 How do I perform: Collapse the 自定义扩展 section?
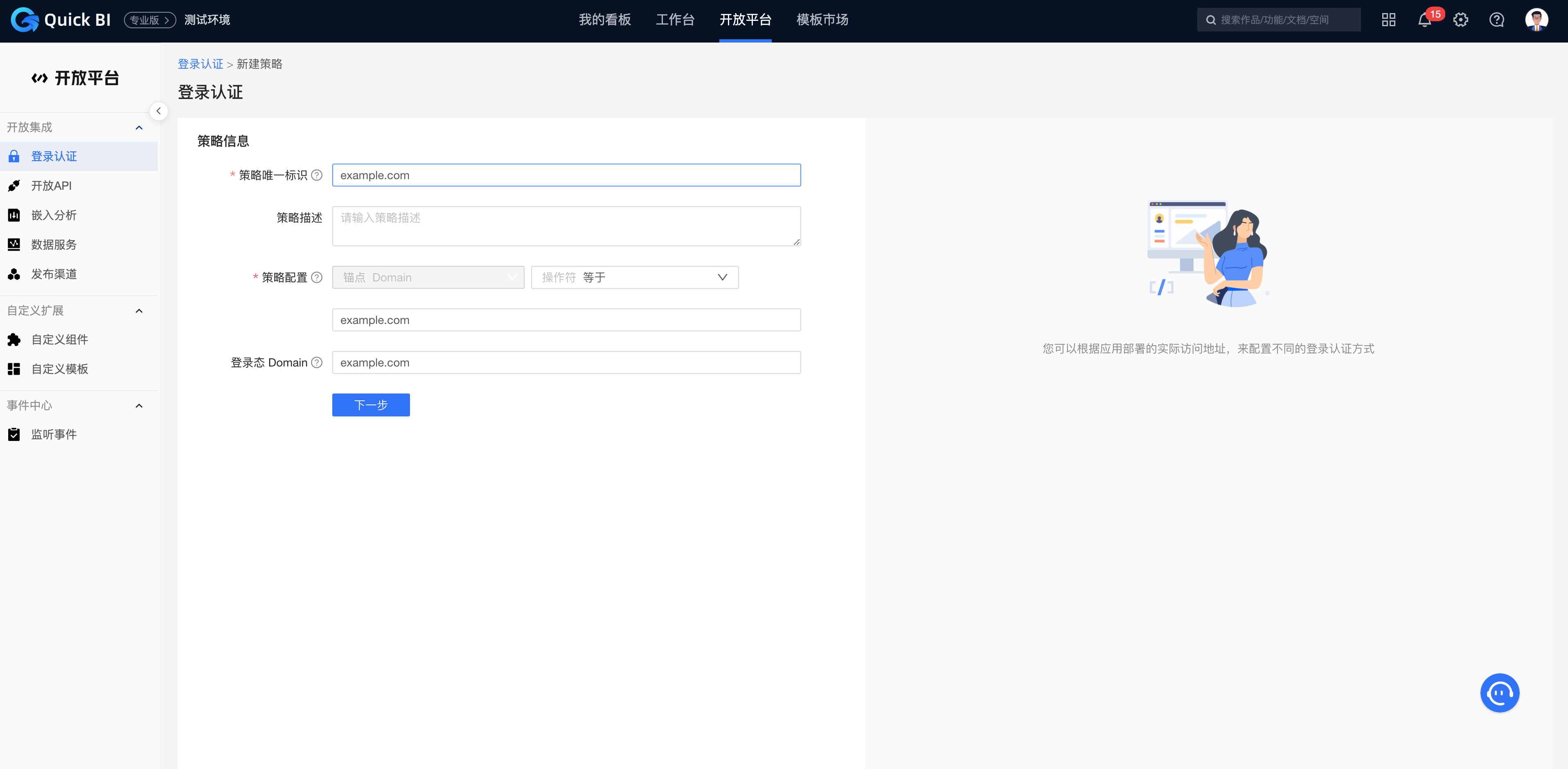point(139,311)
